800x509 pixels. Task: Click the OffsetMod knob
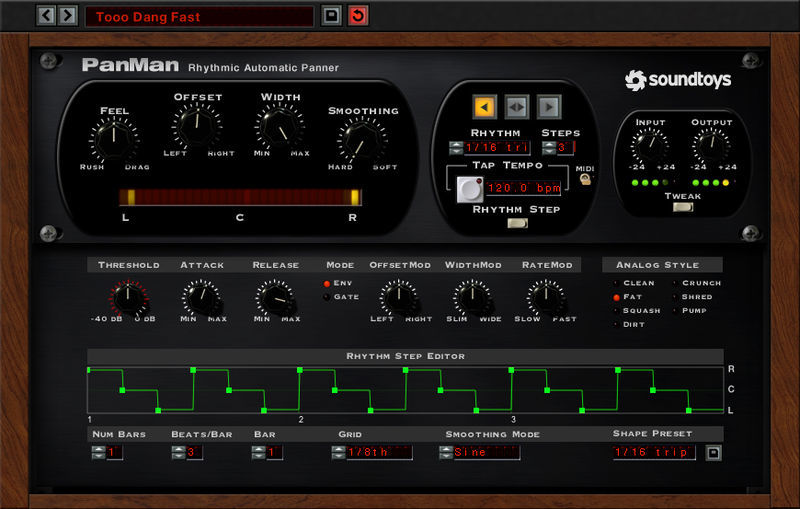click(399, 298)
